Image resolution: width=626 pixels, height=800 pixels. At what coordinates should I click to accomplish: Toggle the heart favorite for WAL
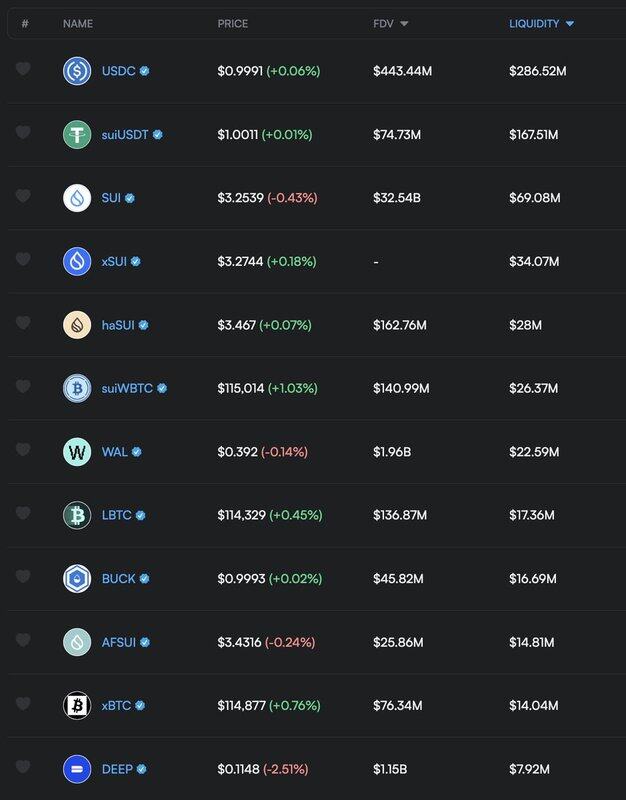[23, 450]
